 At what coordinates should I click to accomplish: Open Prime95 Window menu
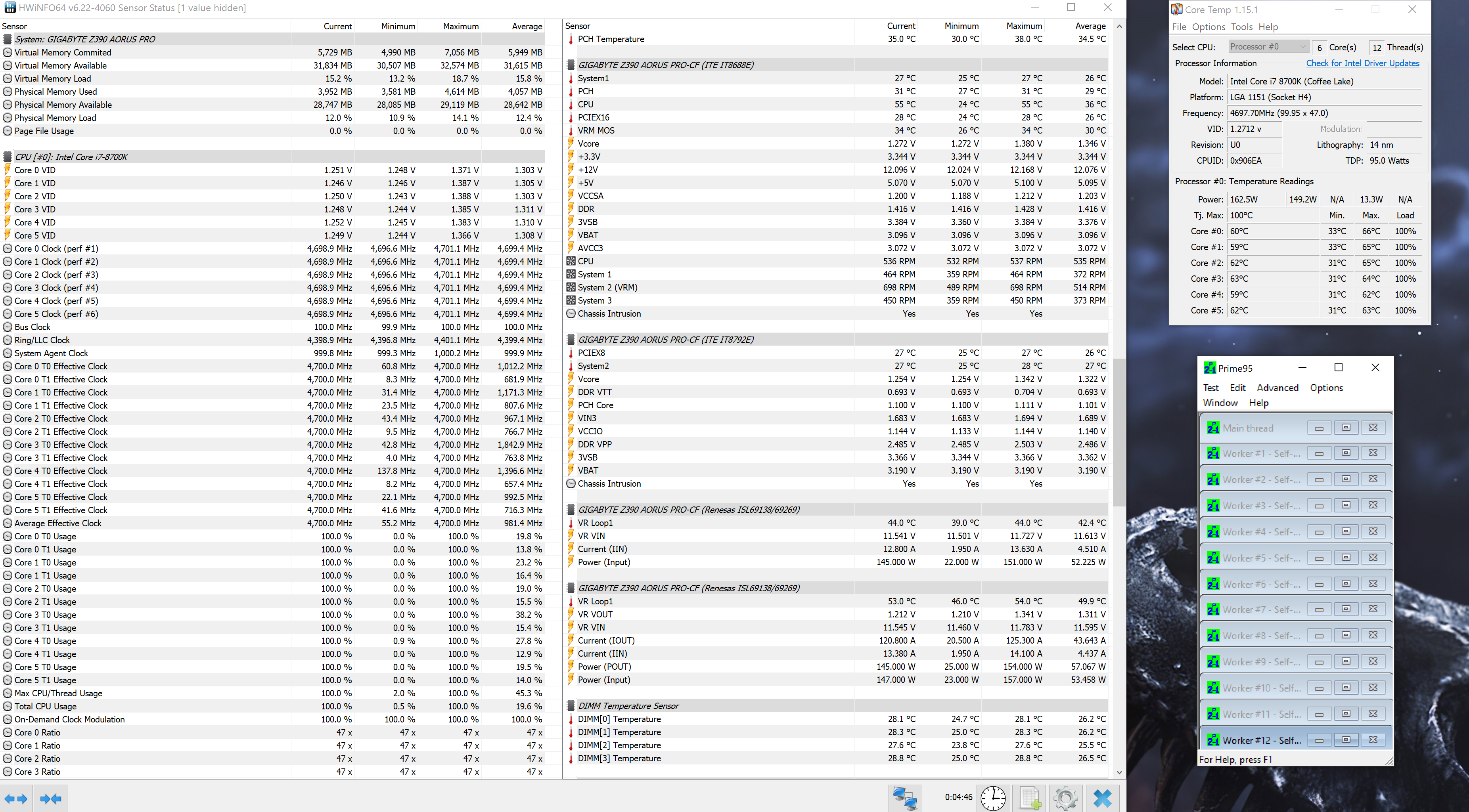tap(1220, 403)
